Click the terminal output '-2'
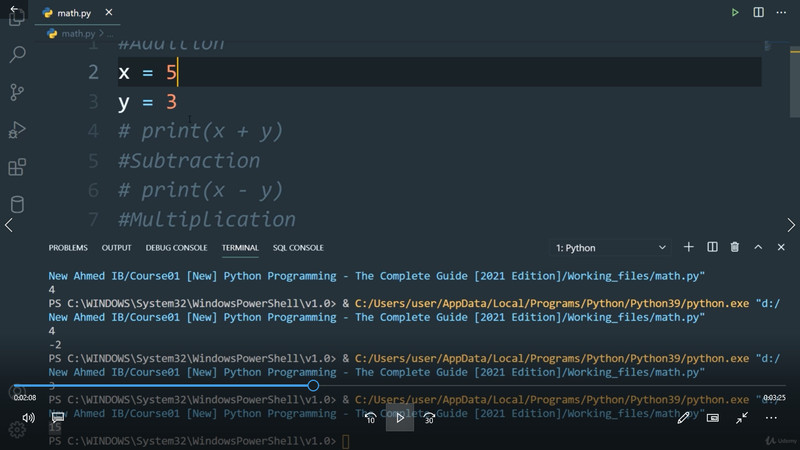Image resolution: width=800 pixels, height=450 pixels. [x=55, y=344]
